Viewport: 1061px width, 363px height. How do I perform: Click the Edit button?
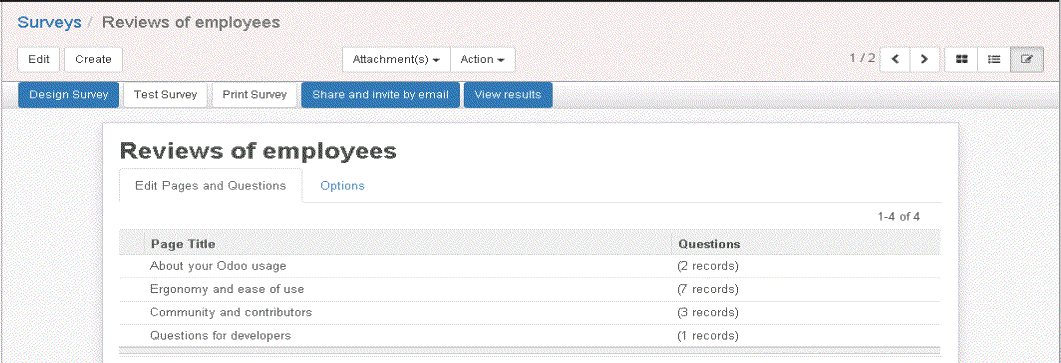click(39, 60)
